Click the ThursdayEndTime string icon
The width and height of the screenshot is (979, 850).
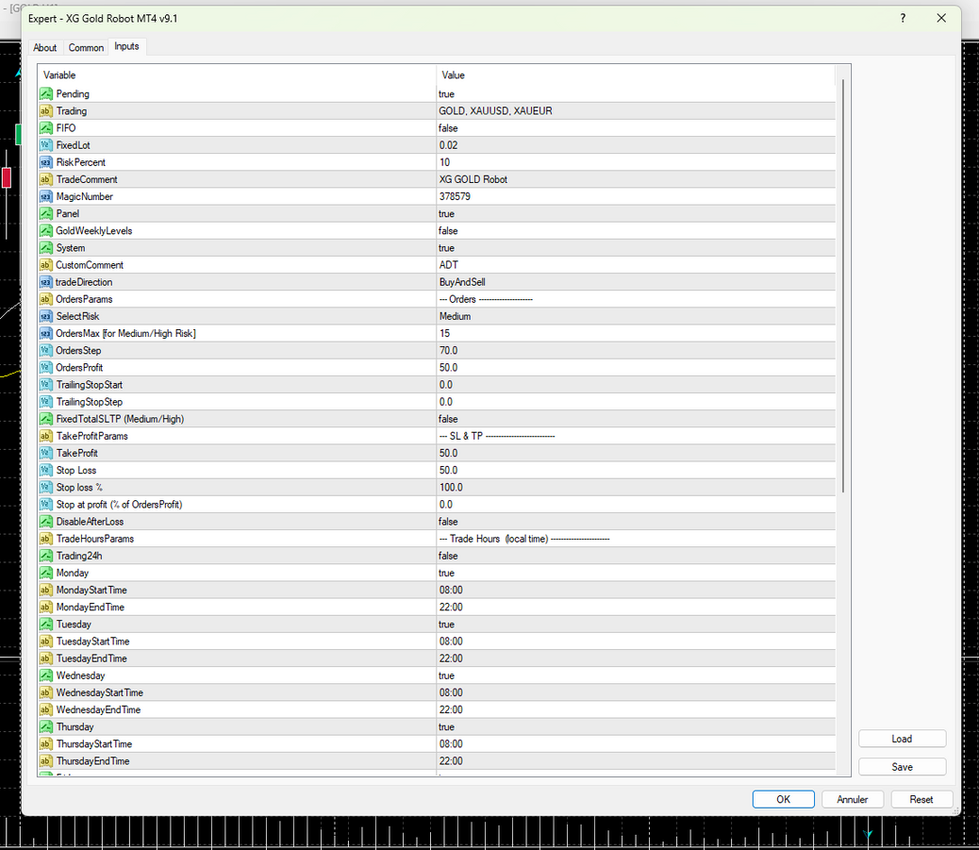46,761
